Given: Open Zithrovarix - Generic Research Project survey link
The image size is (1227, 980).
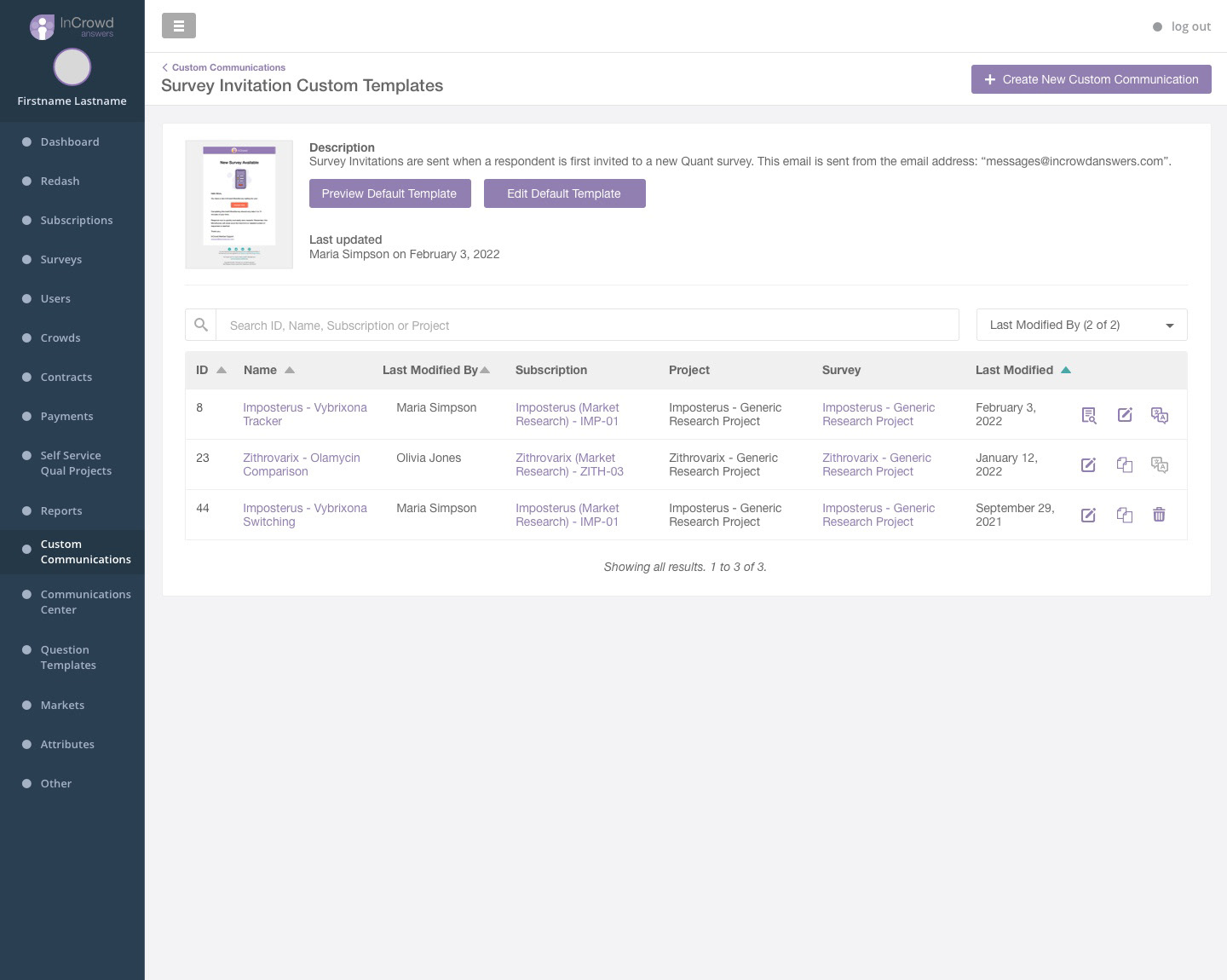Looking at the screenshot, I should click(877, 464).
